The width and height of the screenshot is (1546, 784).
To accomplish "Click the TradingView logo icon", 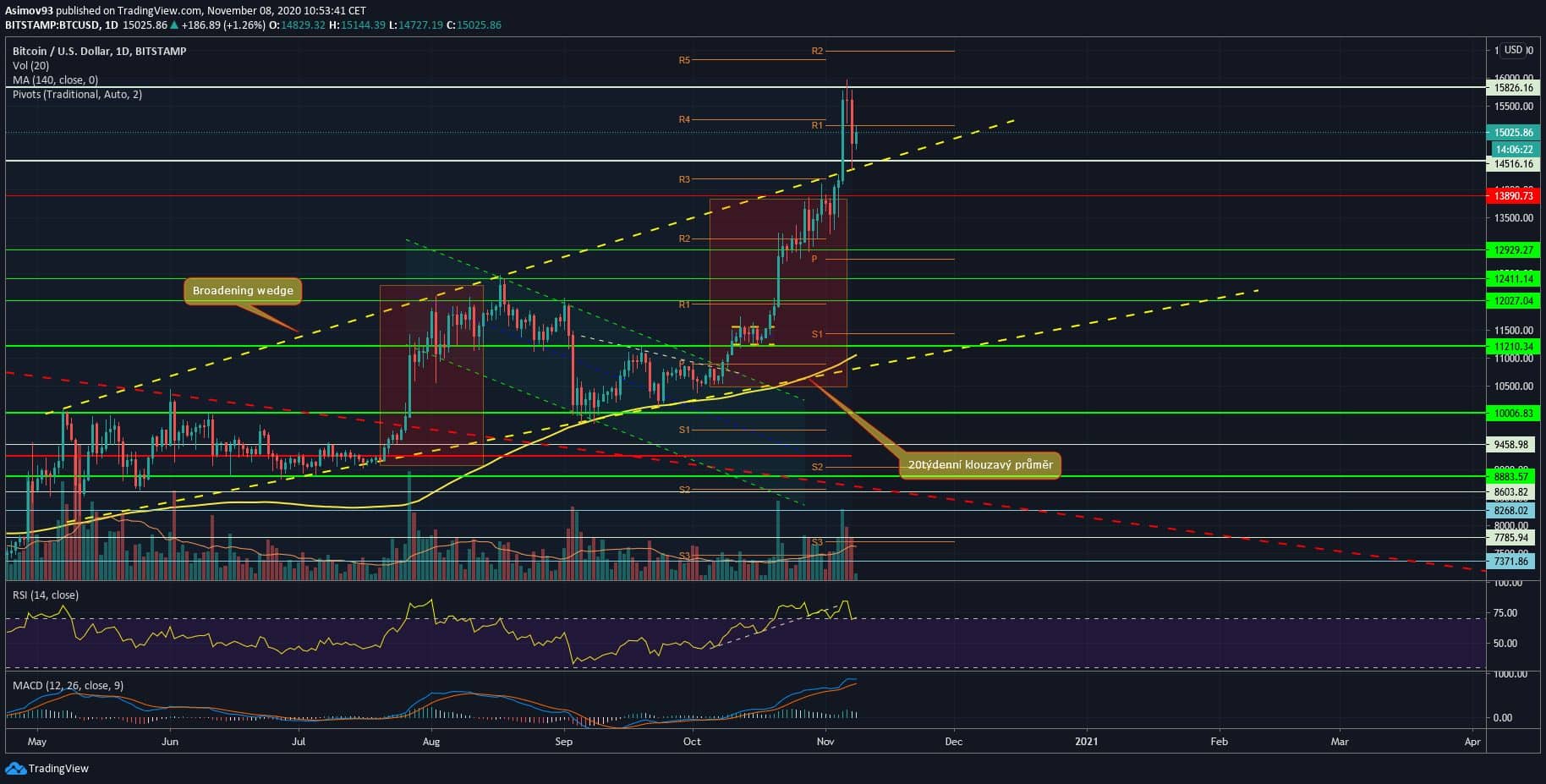I will 15,768.
